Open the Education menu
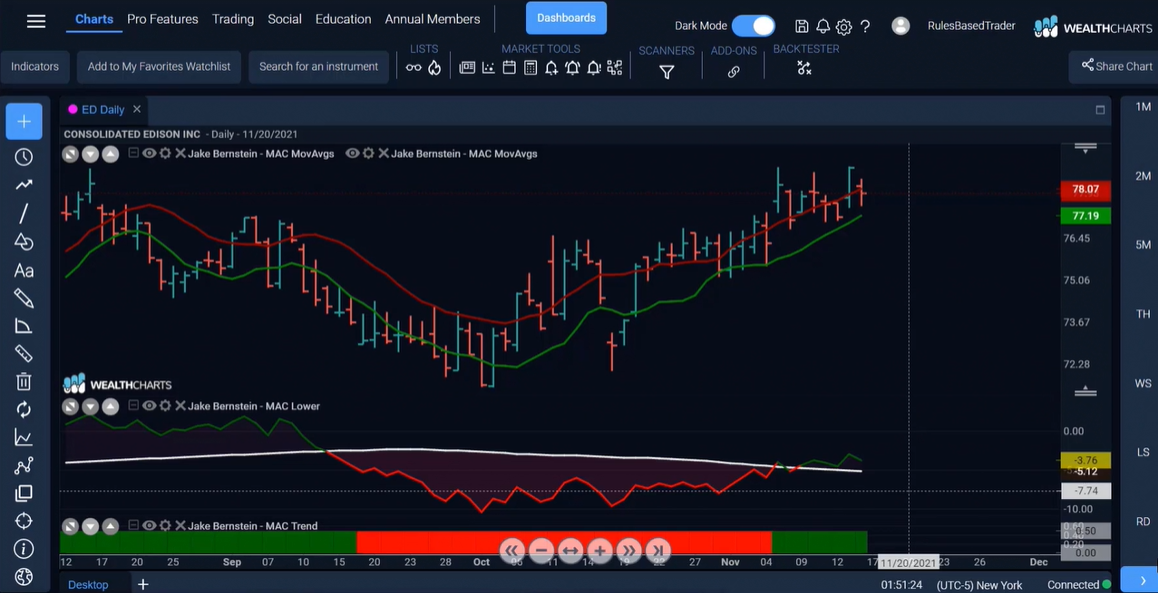The height and width of the screenshot is (593, 1158). click(343, 19)
